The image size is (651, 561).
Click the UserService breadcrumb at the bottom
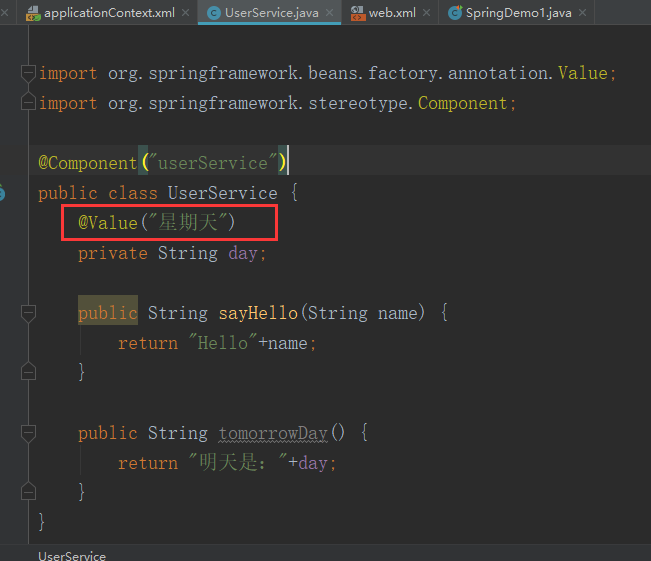(x=72, y=556)
